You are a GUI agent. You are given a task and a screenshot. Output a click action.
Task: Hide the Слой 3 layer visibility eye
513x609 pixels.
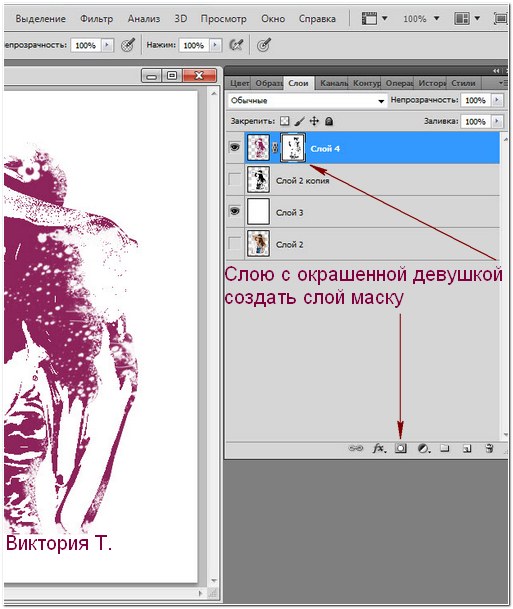235,211
